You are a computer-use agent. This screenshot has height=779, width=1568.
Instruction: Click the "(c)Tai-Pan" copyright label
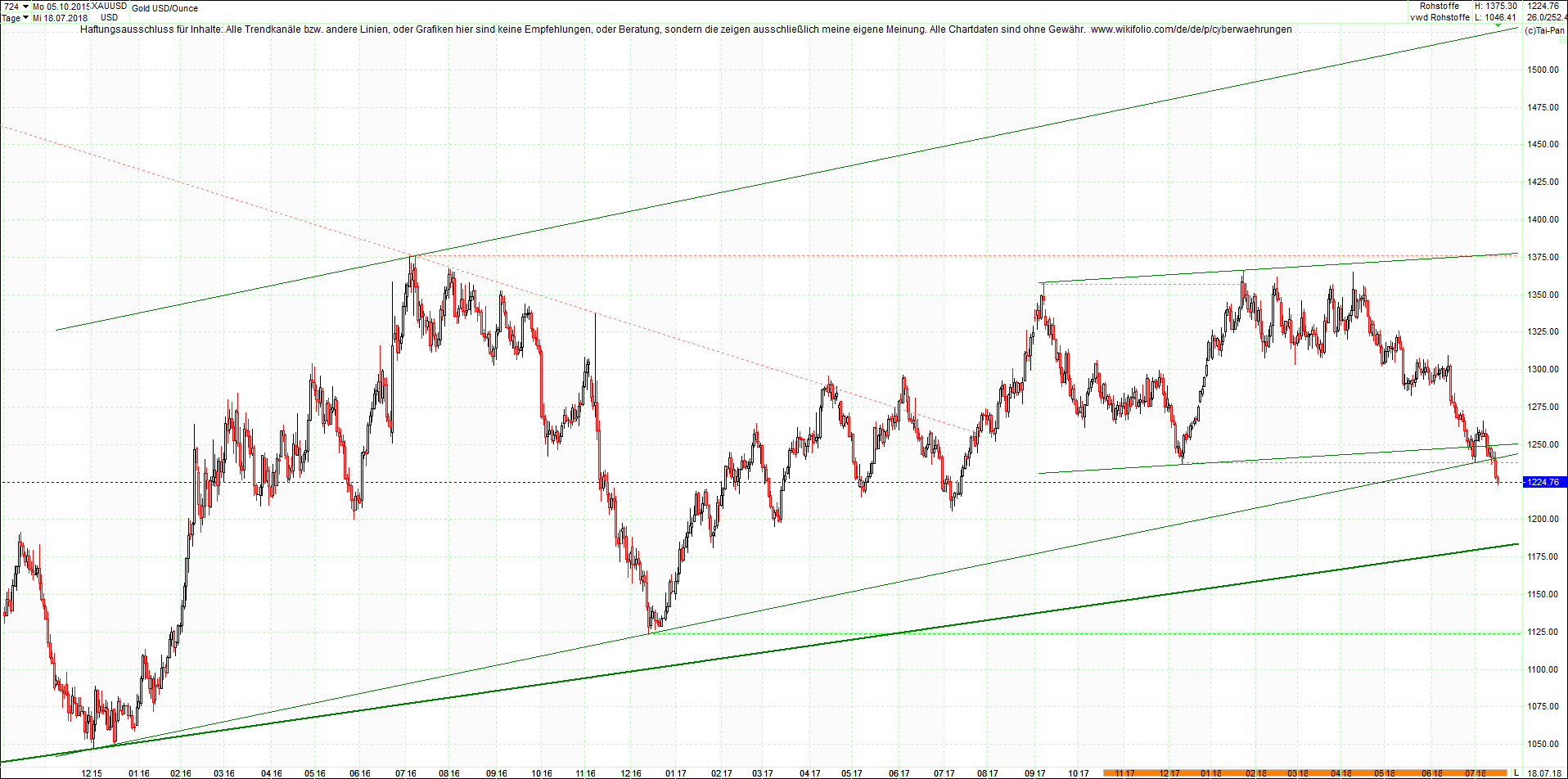1543,31
